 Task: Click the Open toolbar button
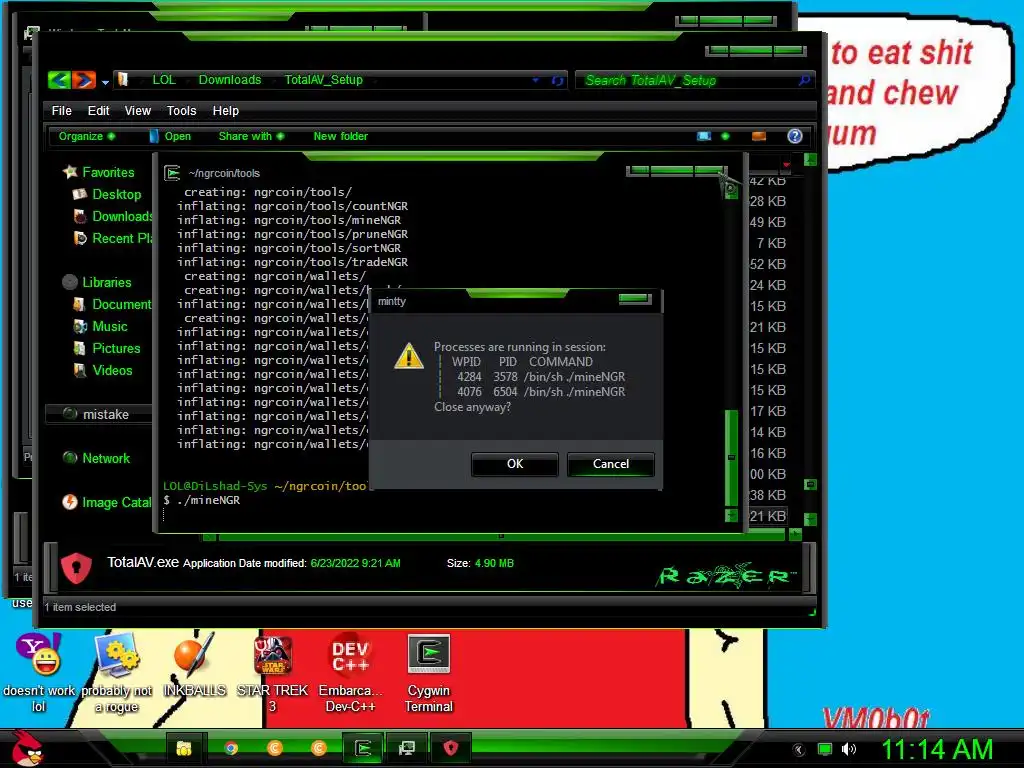pos(170,136)
